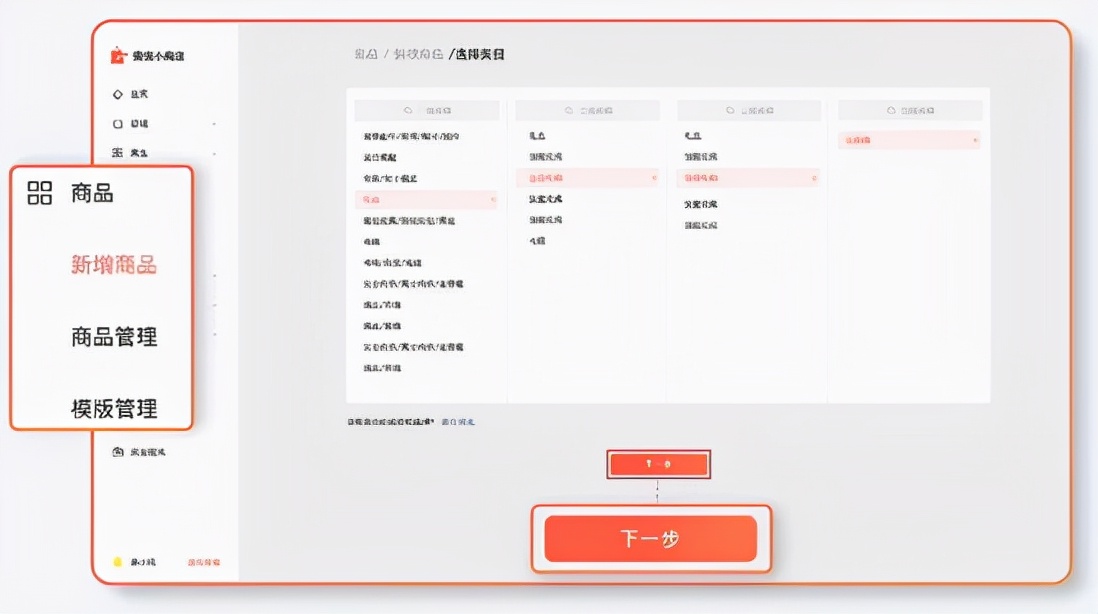The height and width of the screenshot is (614, 1098).
Task: Expand arrow of highlighted row in first column
Action: point(493,200)
